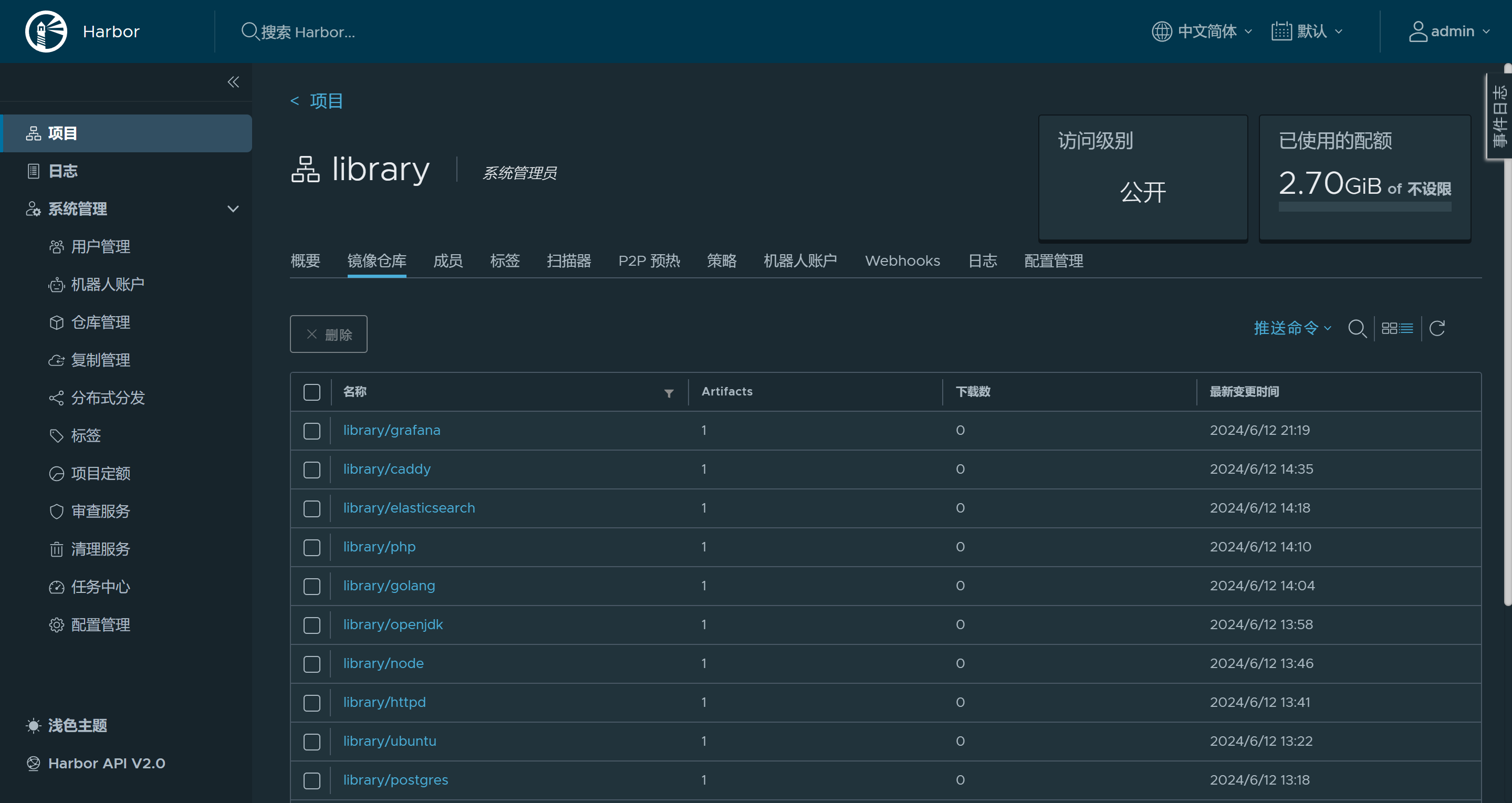Click the repository search magnifier icon

click(x=1357, y=328)
